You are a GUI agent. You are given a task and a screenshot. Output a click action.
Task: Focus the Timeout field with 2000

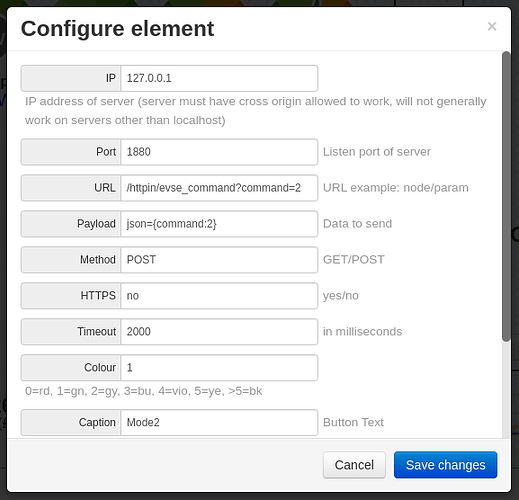click(219, 332)
